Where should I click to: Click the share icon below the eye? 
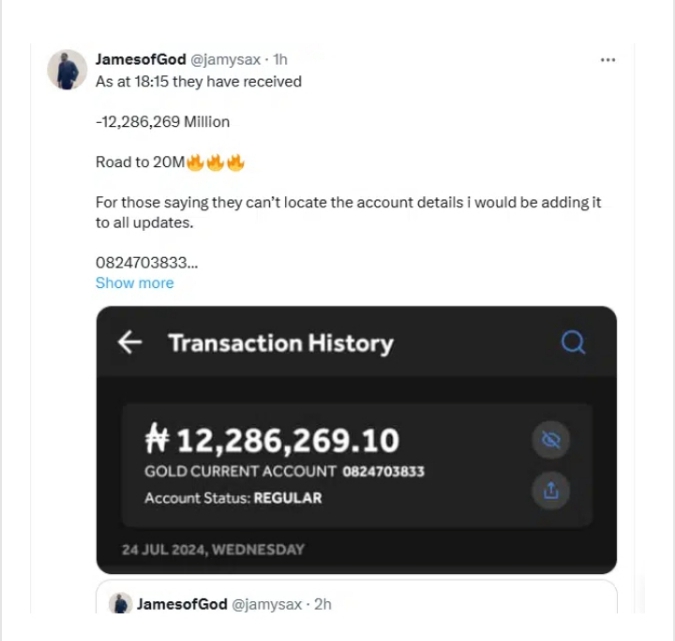(x=551, y=491)
